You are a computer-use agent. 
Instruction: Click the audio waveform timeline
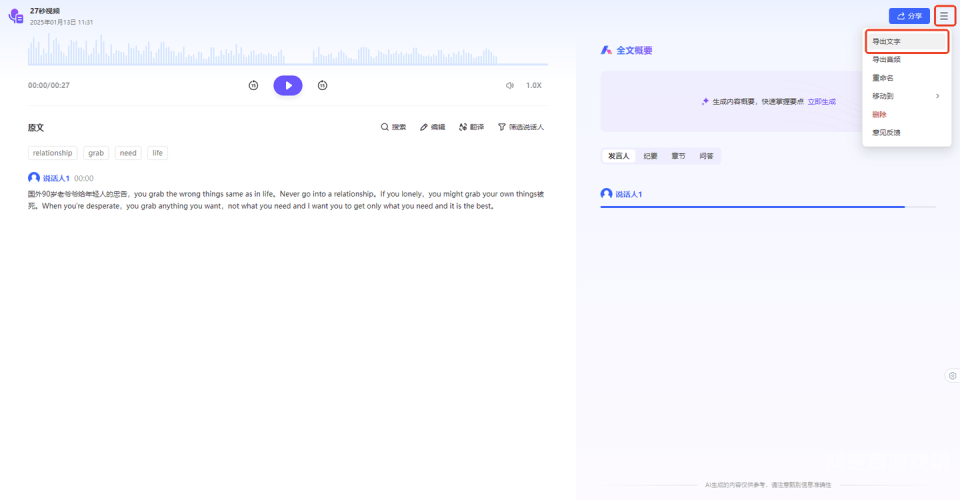(x=288, y=51)
